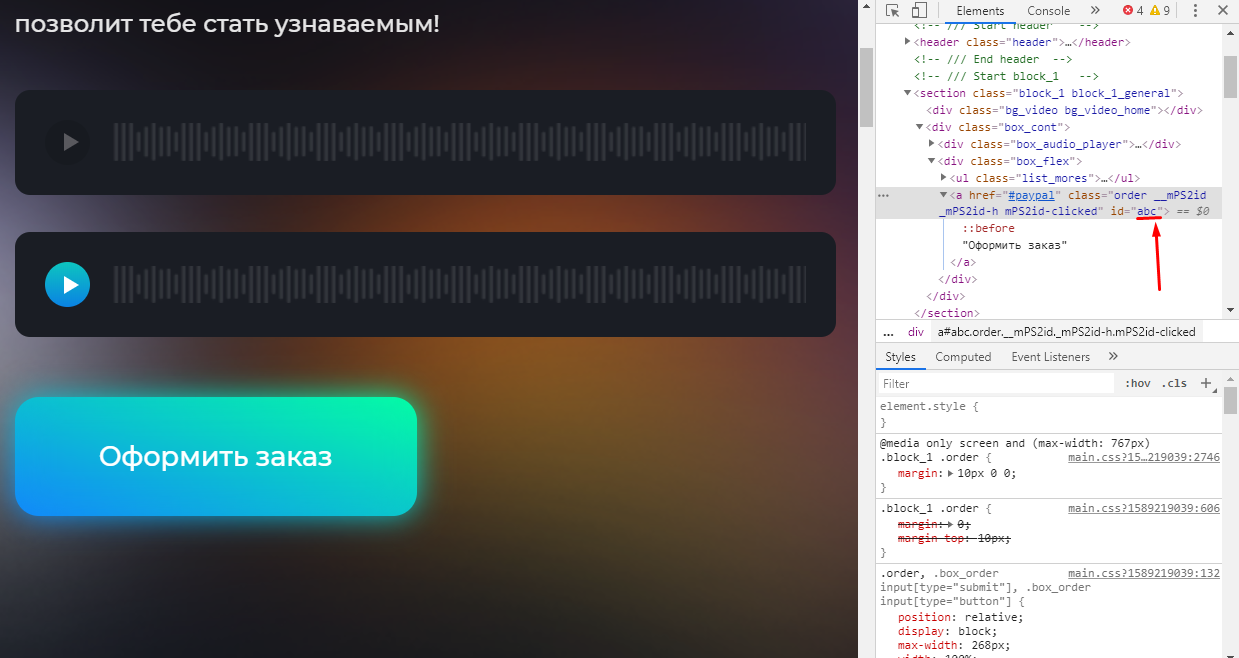Expand the box_audio_player div node
The image size is (1239, 658).
click(931, 144)
